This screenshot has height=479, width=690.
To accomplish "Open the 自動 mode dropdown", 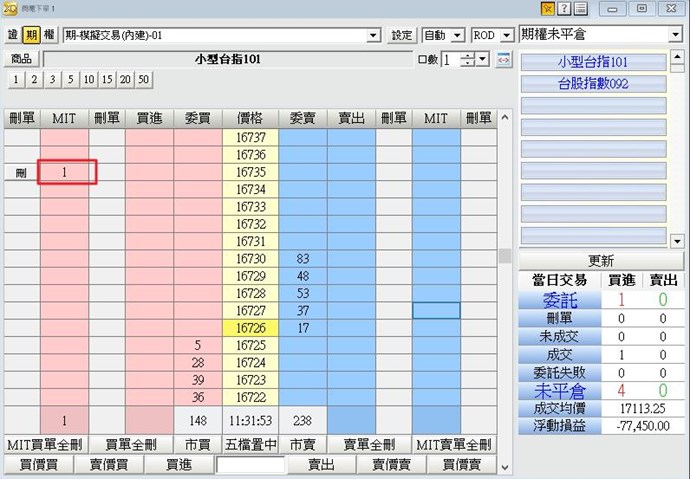I will 456,35.
